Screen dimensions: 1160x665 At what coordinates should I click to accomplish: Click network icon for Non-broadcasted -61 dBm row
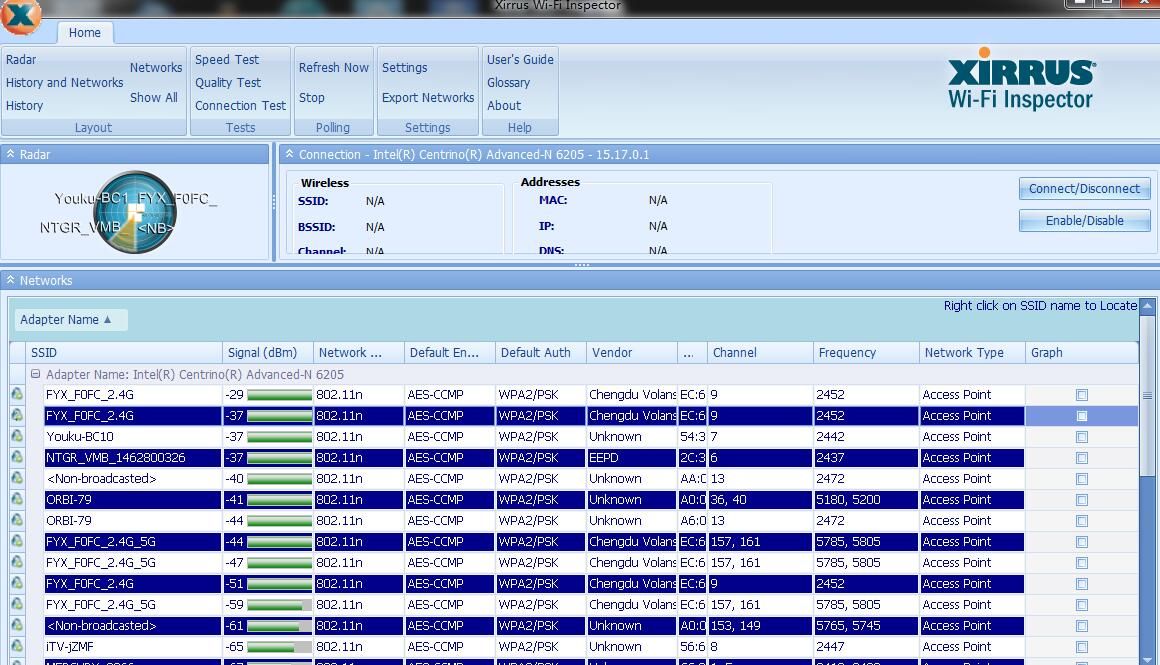click(17, 625)
